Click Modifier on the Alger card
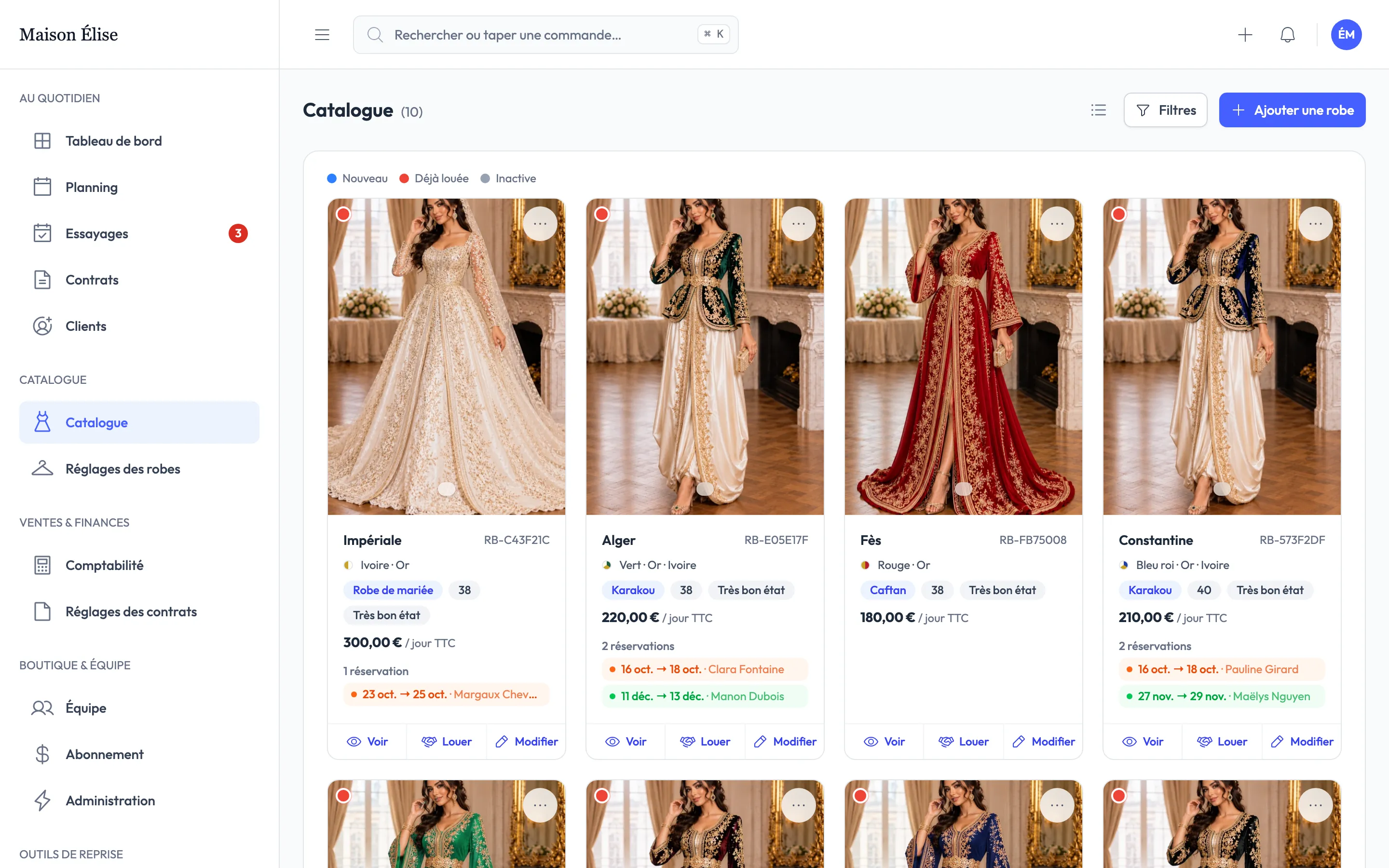Viewport: 1389px width, 868px height. pyautogui.click(x=785, y=742)
